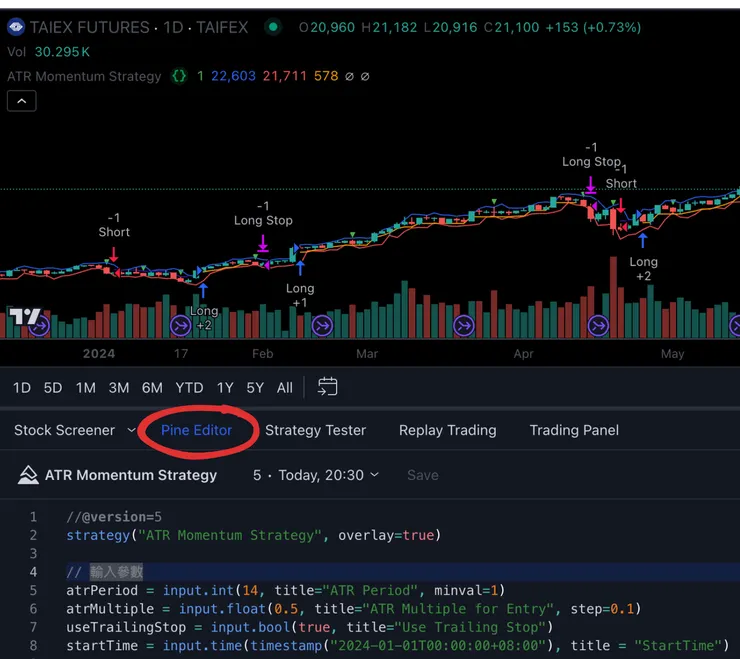Collapse the indicator legend with the chevron button
Screen dimensions: 740x659
point(22,101)
